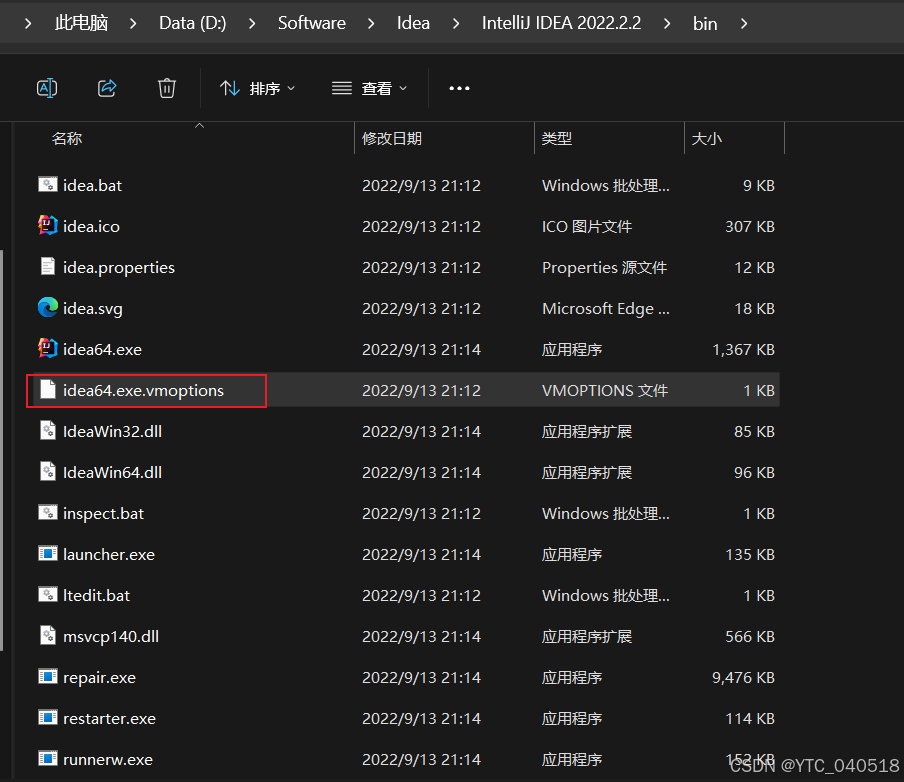Screen dimensions: 904x782
Task: Navigate to 此电脑 in the address bar
Action: click(81, 23)
